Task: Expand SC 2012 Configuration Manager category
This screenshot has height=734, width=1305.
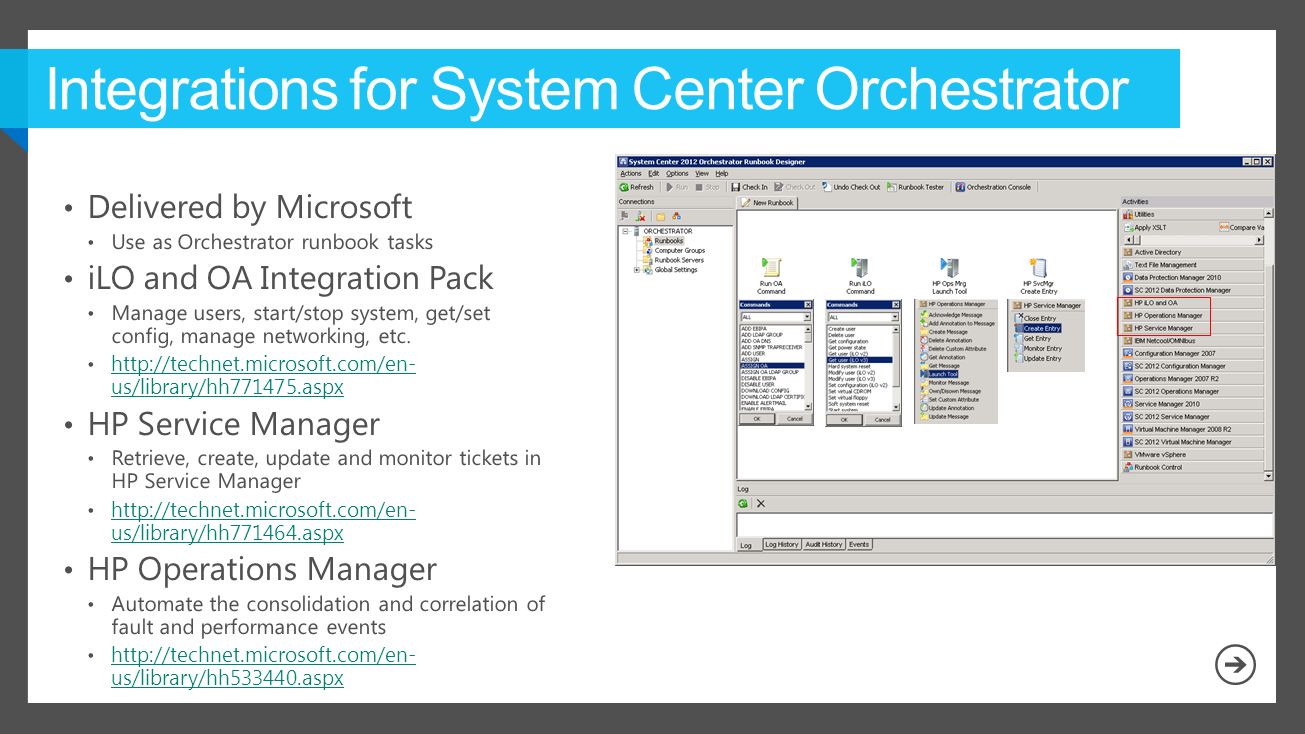Action: point(1192,366)
